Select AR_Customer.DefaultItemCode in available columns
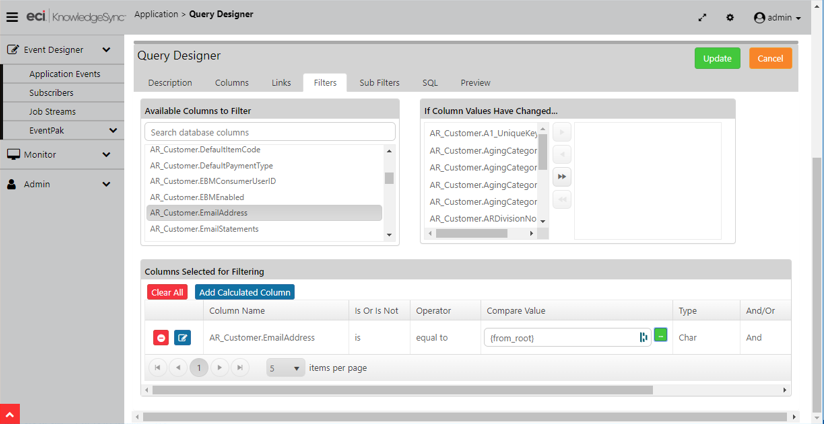Viewport: 824px width, 424px height. (x=264, y=150)
